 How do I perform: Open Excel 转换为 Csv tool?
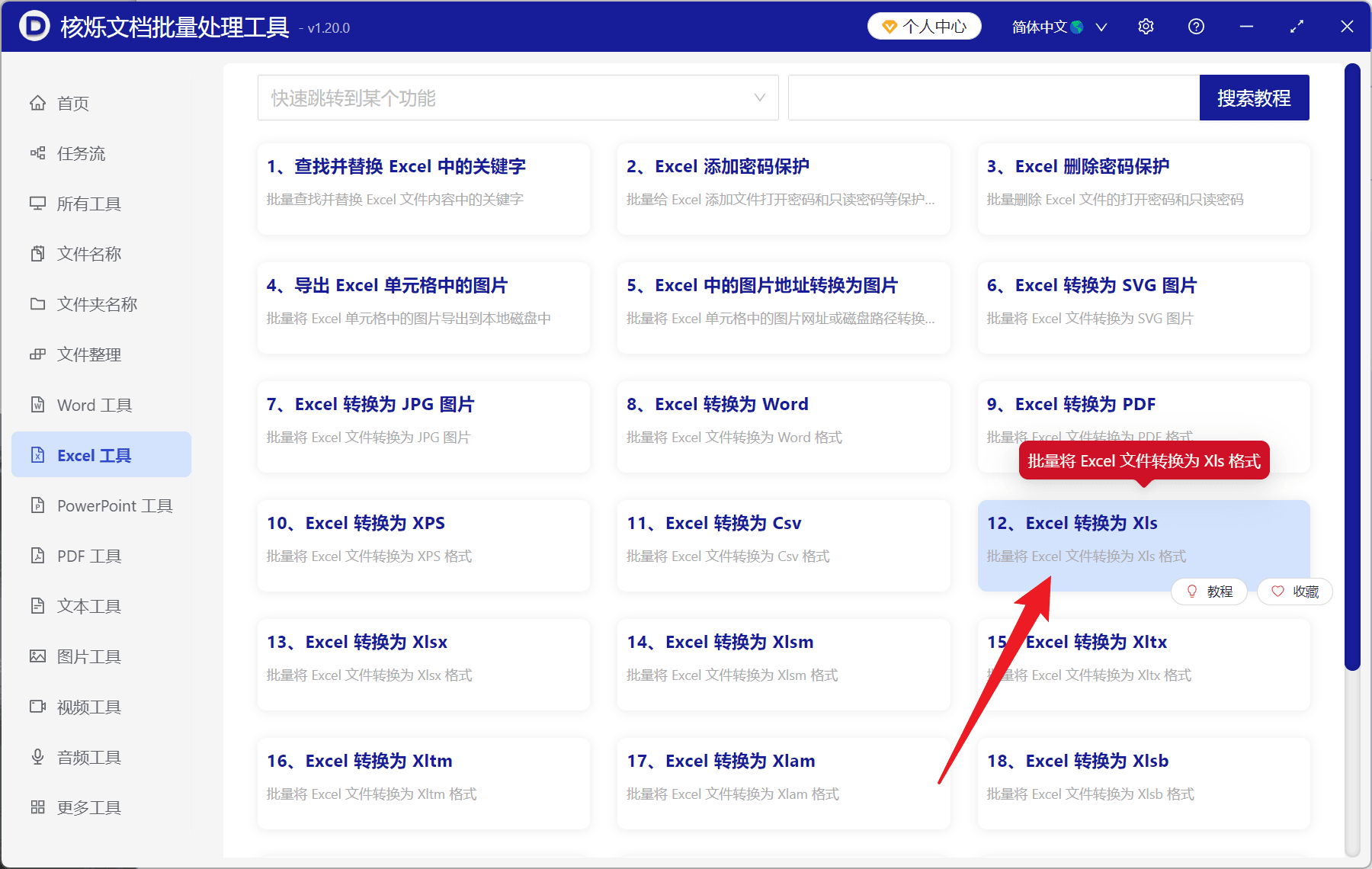click(x=784, y=546)
